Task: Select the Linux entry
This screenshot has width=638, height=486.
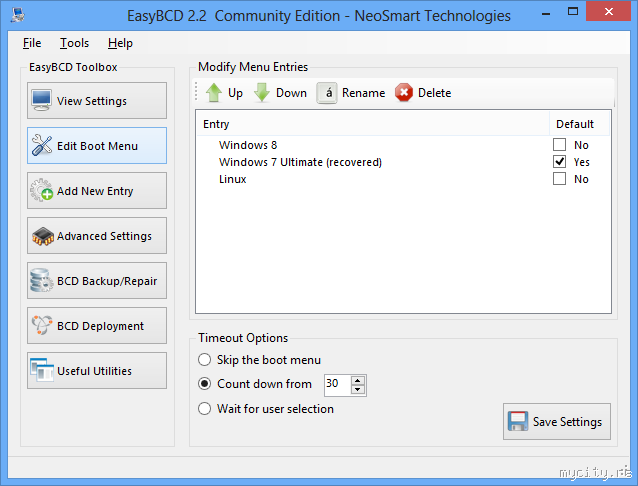Action: (232, 179)
